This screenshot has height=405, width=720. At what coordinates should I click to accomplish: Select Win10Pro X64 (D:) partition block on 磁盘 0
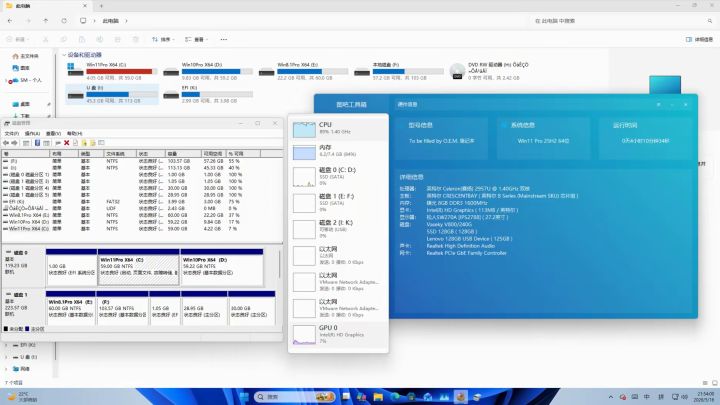pyautogui.click(x=222, y=268)
